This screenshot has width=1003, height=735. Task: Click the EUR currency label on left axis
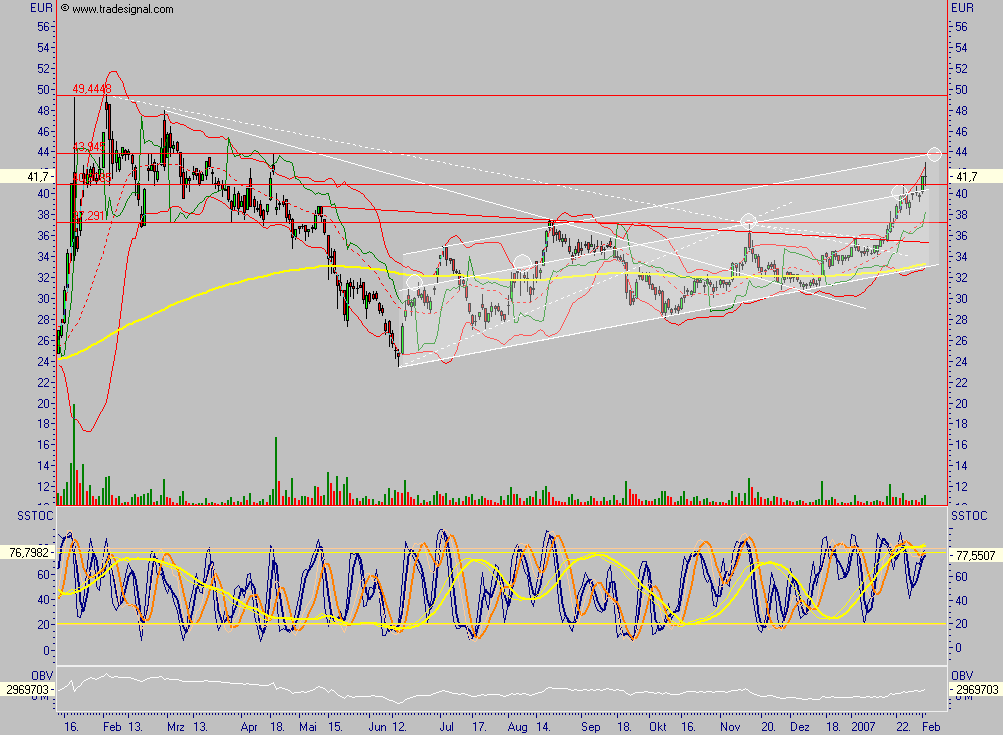pyautogui.click(x=42, y=8)
